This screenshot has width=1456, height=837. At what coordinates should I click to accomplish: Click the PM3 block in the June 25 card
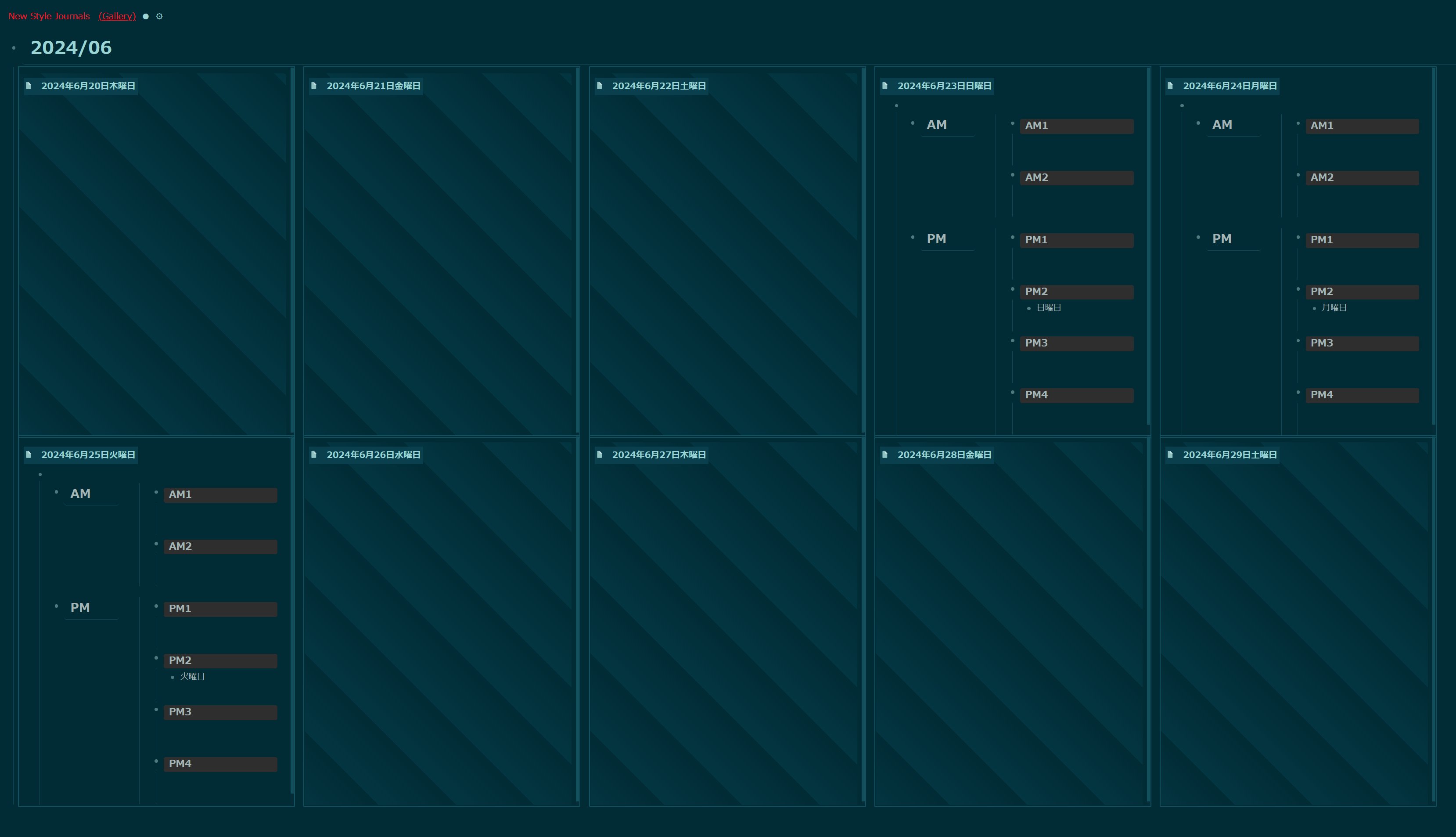[x=220, y=712]
